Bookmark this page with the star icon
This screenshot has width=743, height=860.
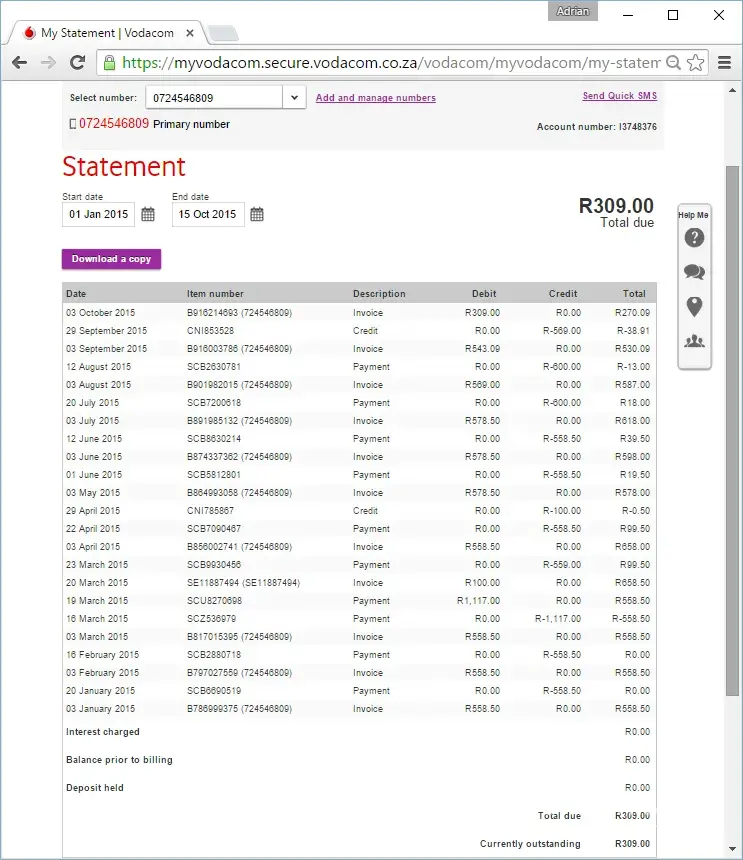coord(696,63)
